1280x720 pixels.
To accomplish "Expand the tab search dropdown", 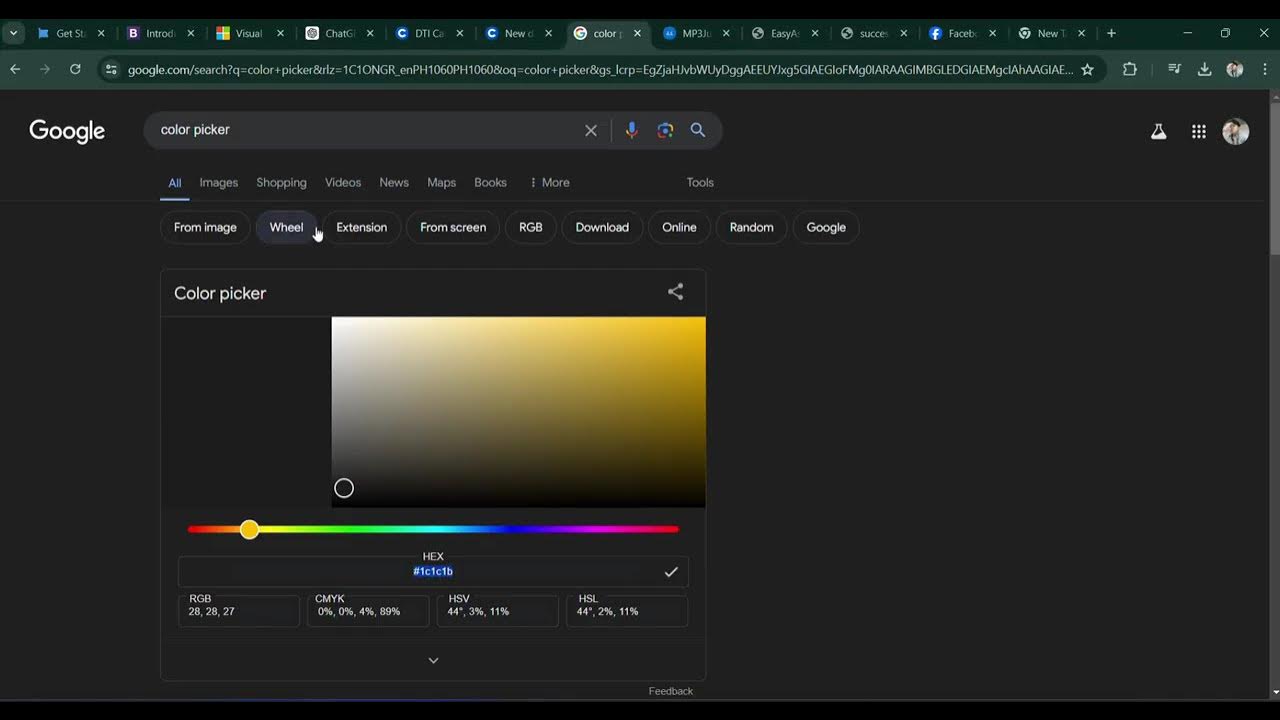I will click(14, 33).
